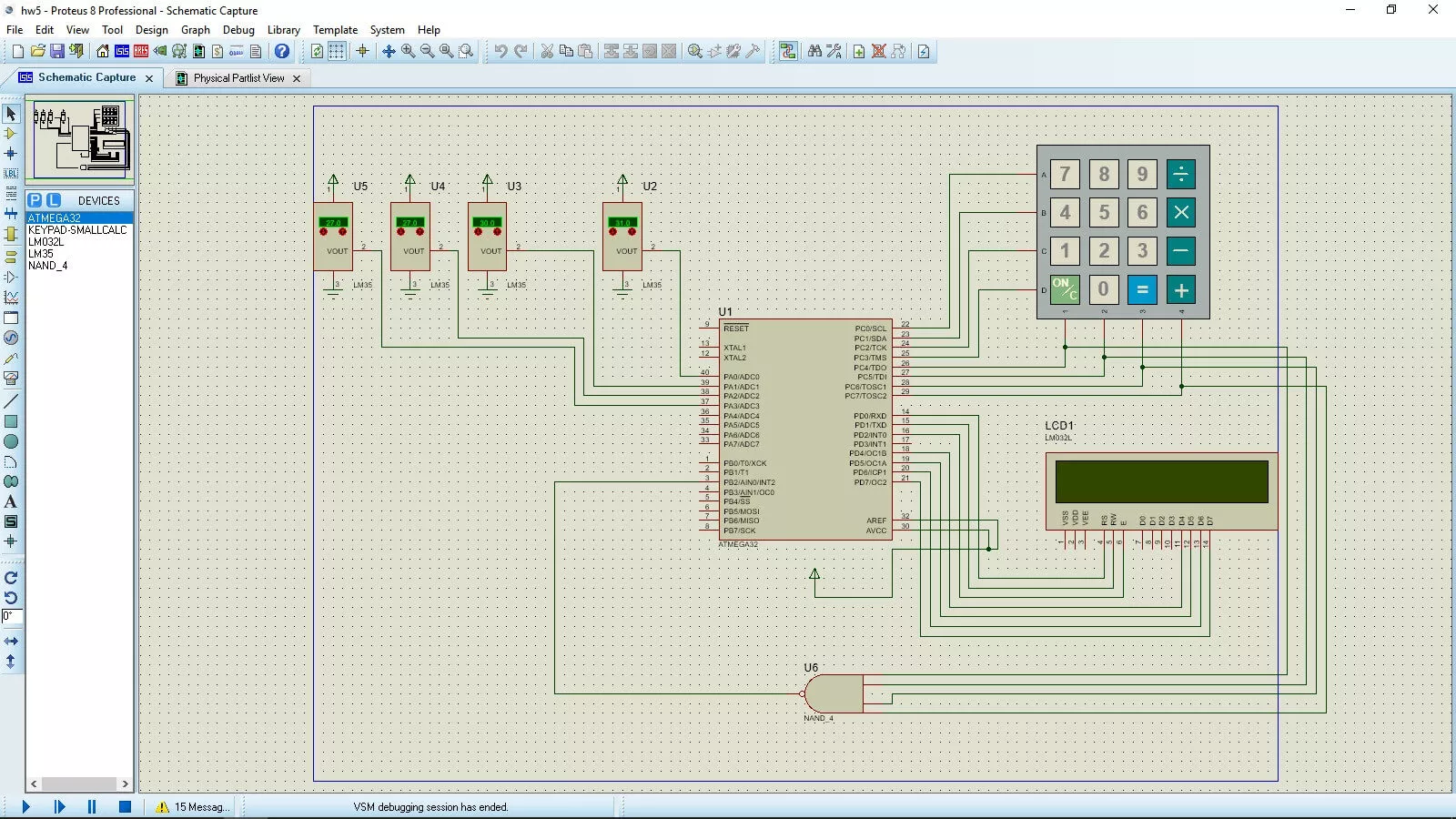Select ATMEGA32 in the devices list
1456x819 pixels.
[79, 217]
